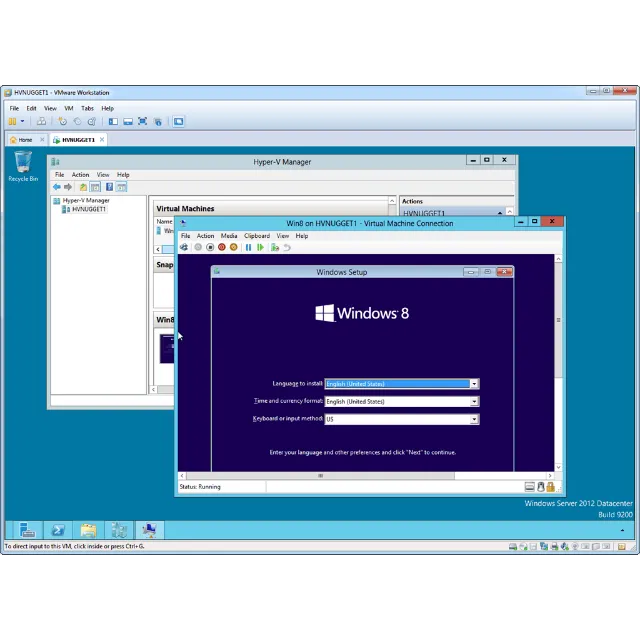Collapse the HVNUGGET1 section in the Actions pane
640x640 pixels.
coord(500,213)
